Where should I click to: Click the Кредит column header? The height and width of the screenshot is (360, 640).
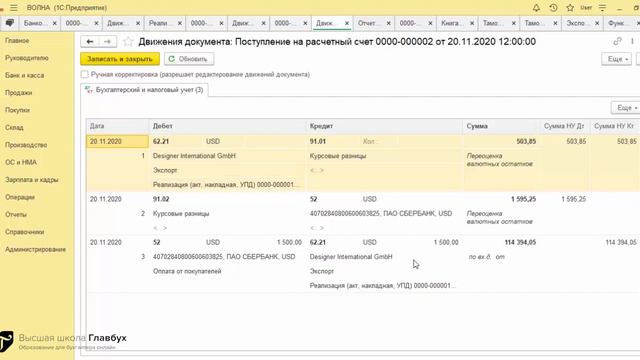pos(384,126)
